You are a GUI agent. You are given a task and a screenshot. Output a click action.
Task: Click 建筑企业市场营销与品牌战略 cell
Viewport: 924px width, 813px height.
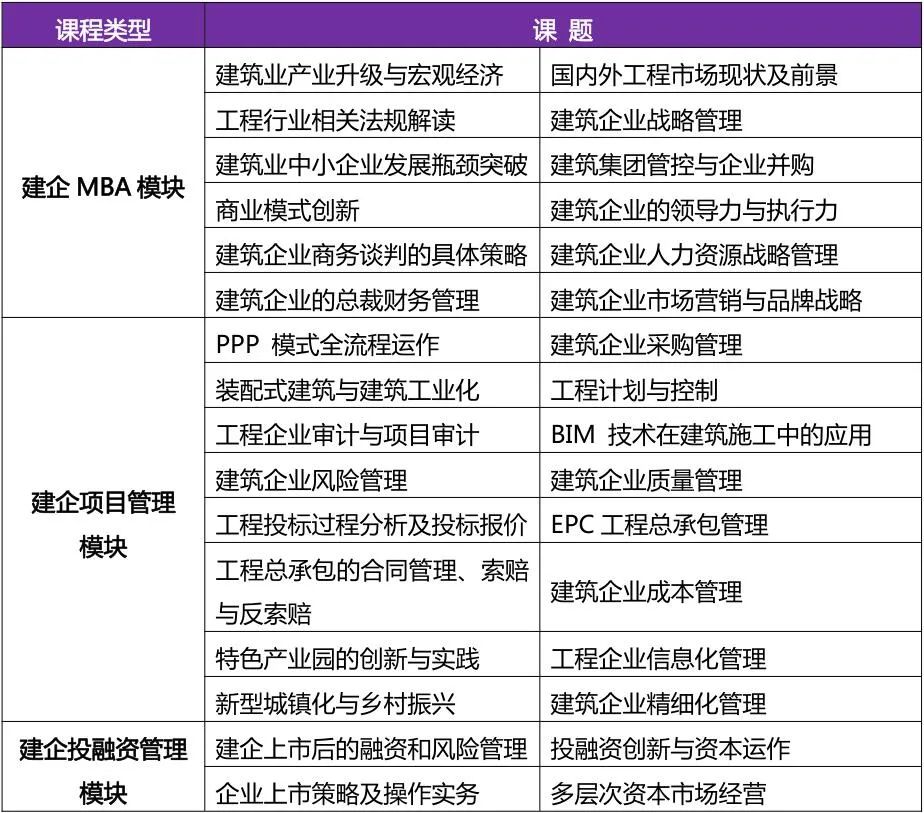(731, 295)
